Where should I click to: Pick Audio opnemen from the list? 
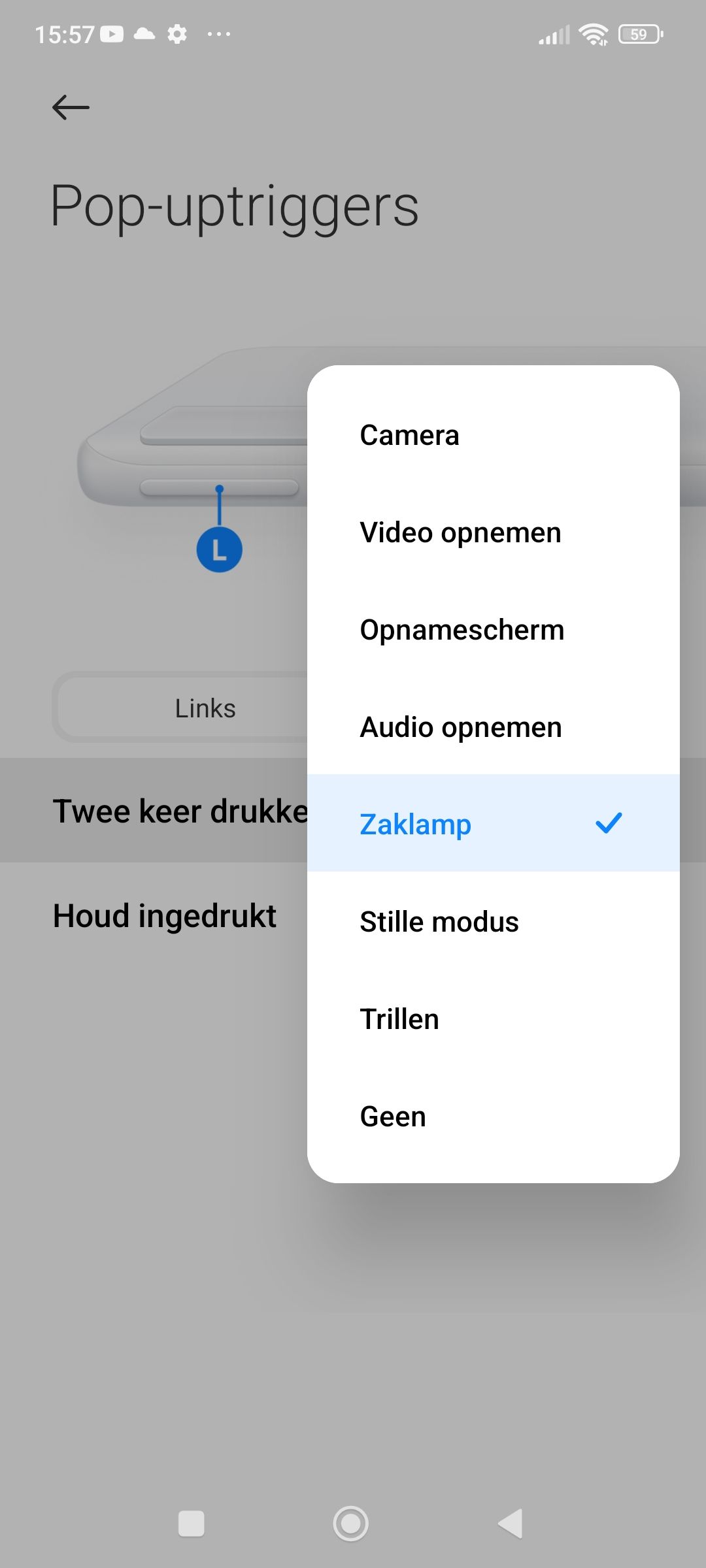click(494, 727)
